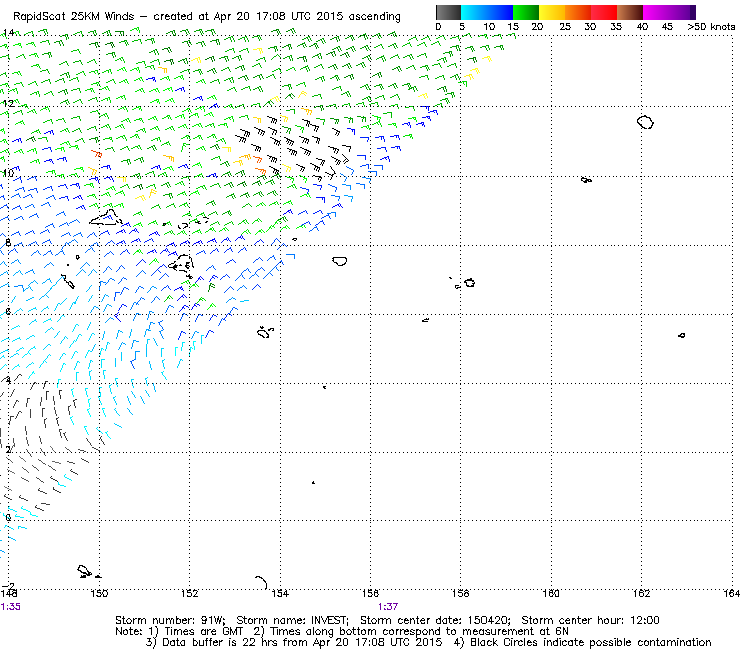Click the magenta 40-45 knots legend color
Image resolution: width=740 pixels, height=650 pixels.
[655, 12]
